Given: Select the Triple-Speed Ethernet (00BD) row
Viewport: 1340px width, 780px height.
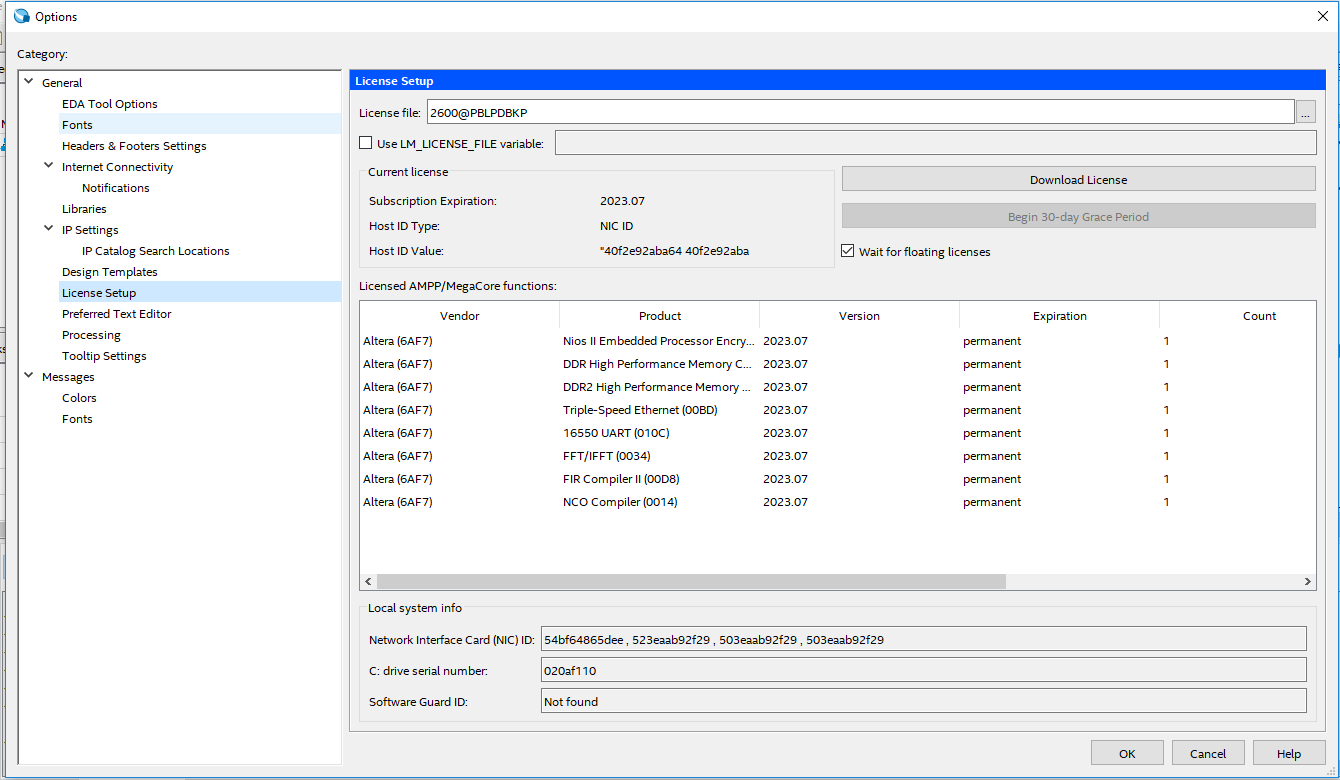Looking at the screenshot, I should pos(837,410).
